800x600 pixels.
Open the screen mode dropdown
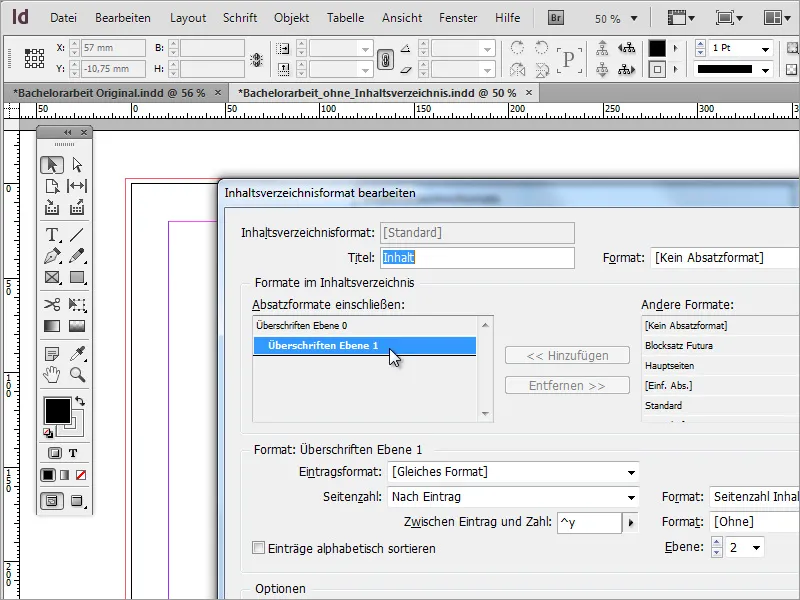click(729, 18)
